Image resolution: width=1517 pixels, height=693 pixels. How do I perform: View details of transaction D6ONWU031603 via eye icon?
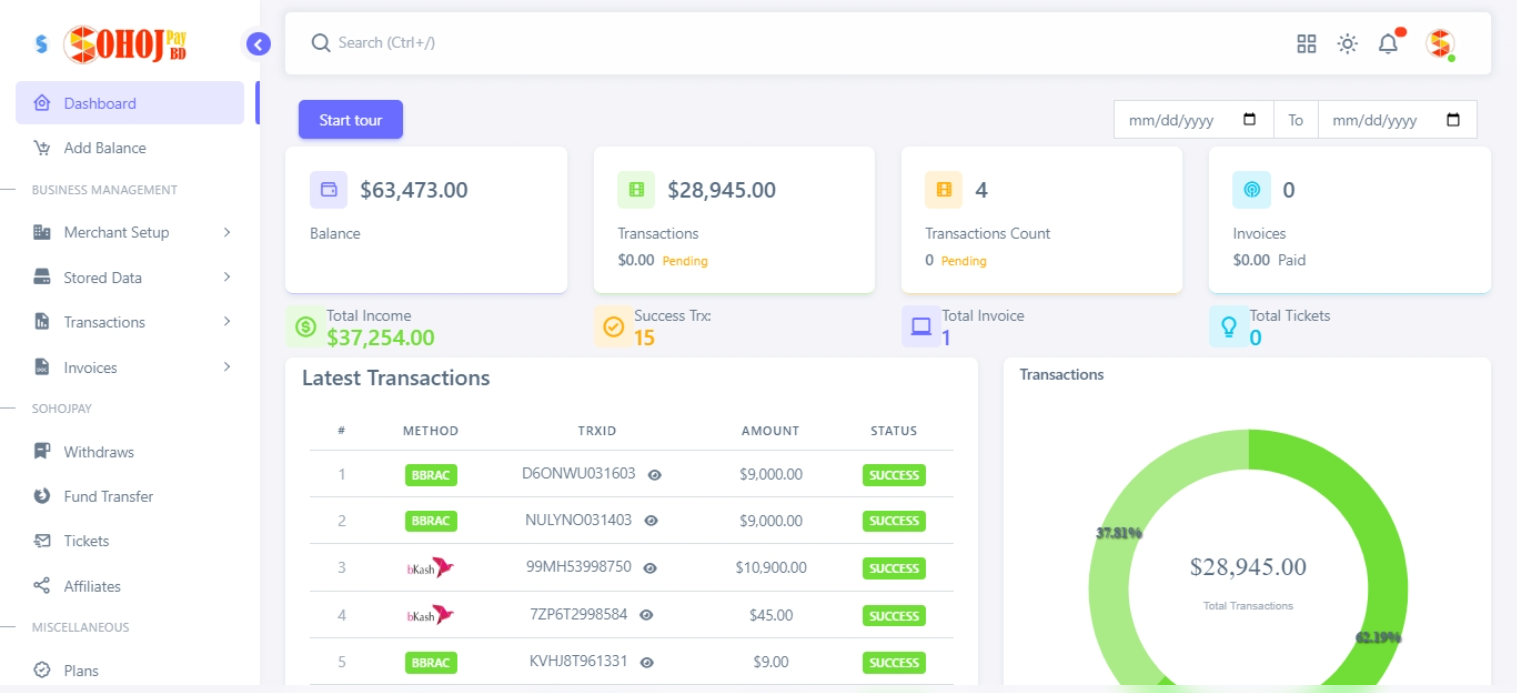655,475
